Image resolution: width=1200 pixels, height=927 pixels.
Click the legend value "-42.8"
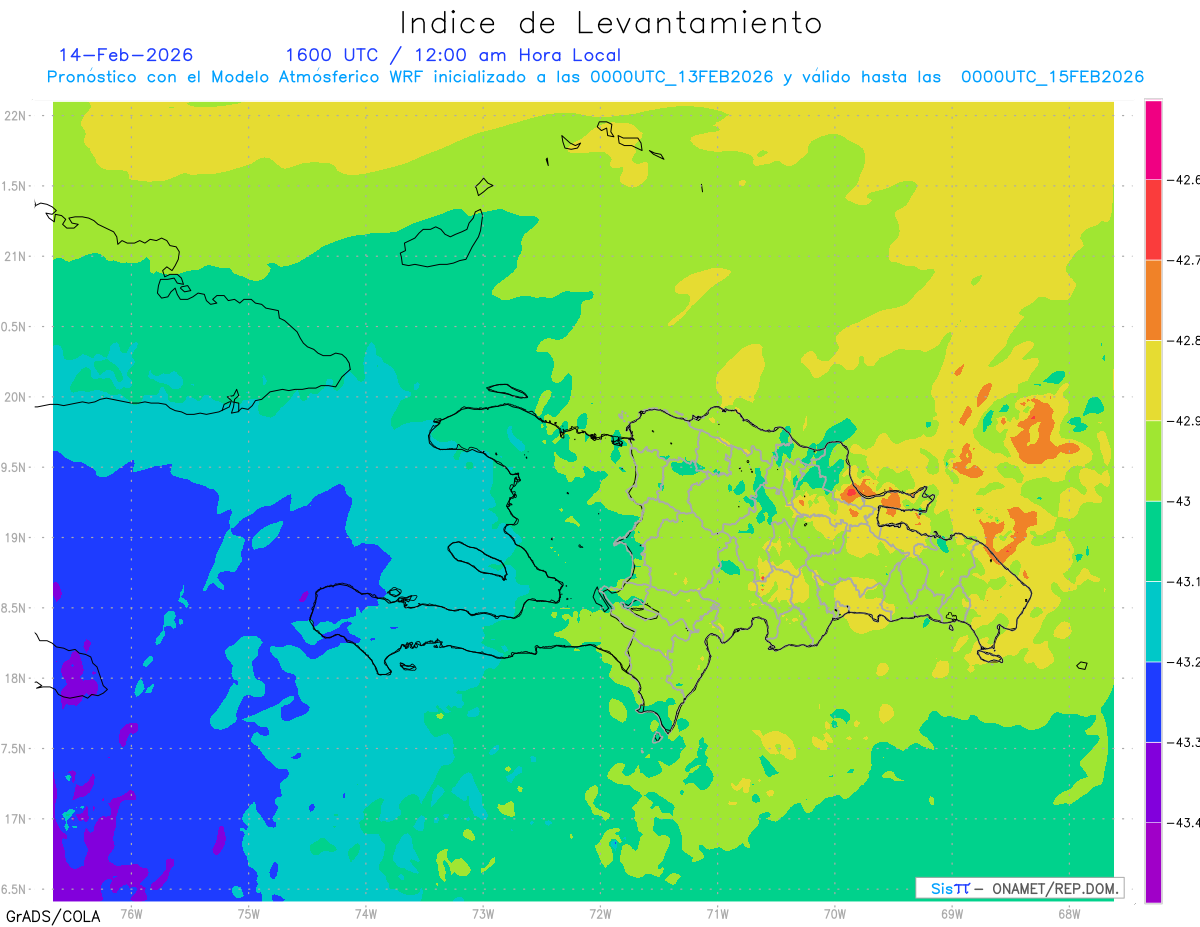click(x=1186, y=341)
